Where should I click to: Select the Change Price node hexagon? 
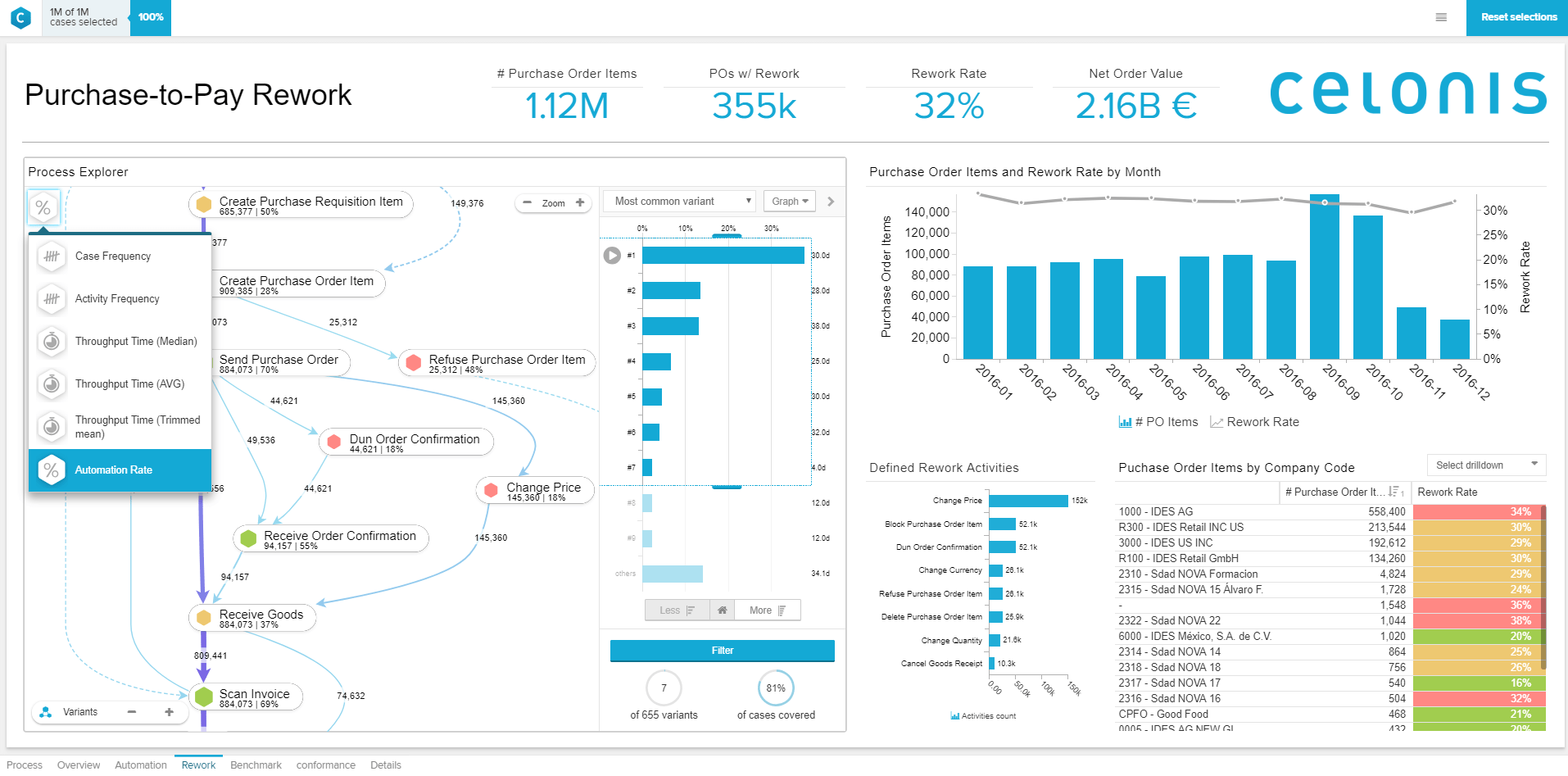point(492,490)
